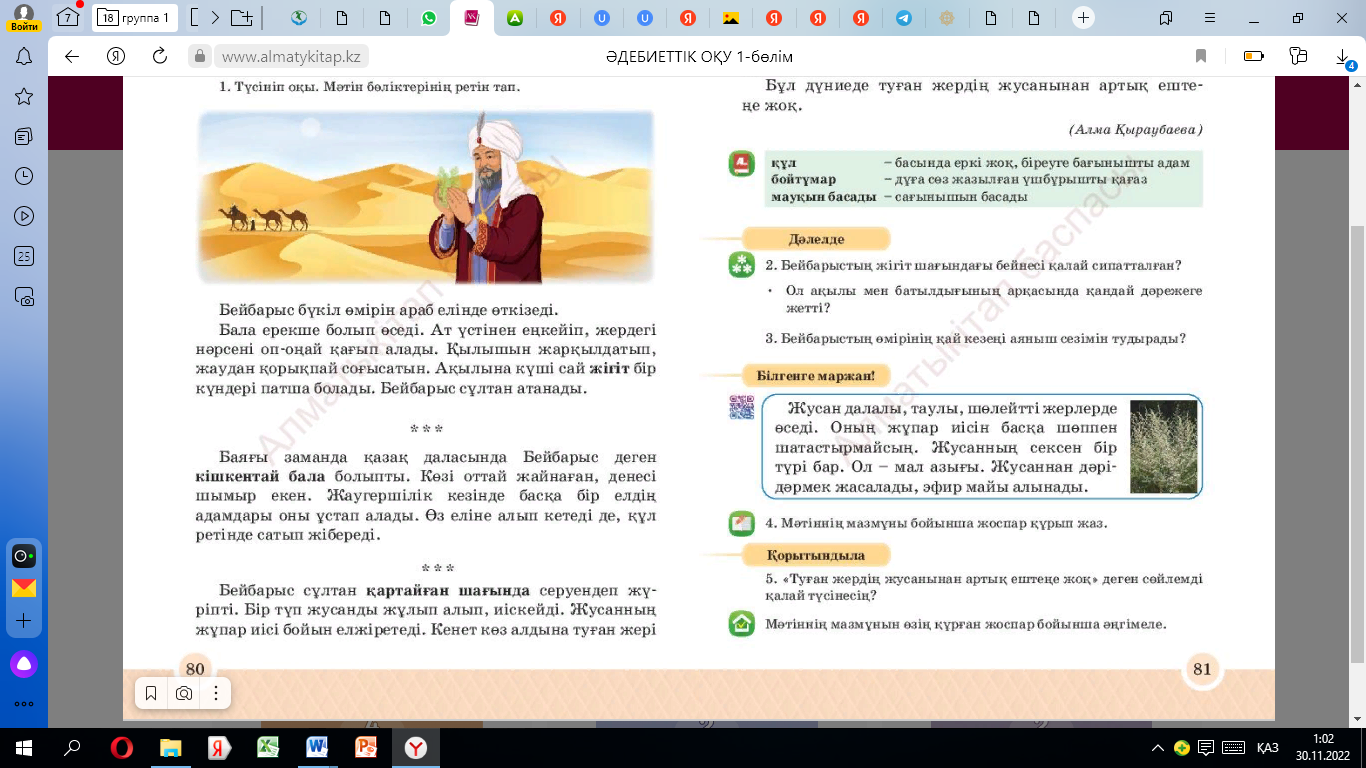The width and height of the screenshot is (1366, 768).
Task: Open the downloads arrow with badge 4
Action: [1344, 58]
